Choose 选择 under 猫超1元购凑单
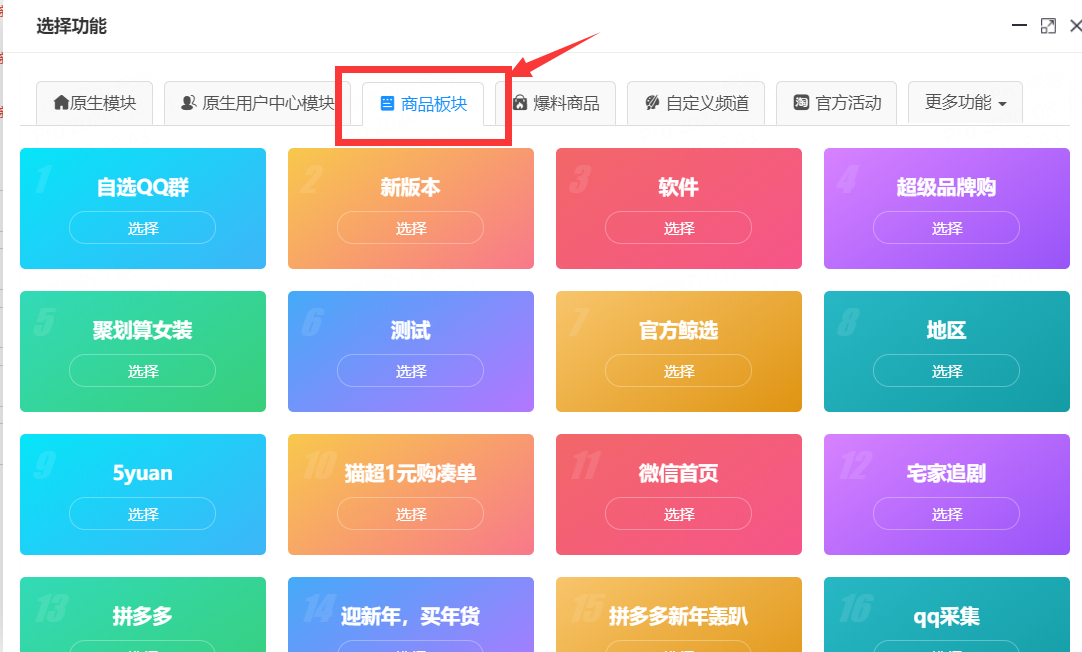Screen dimensions: 1082x652 pyautogui.click(x=411, y=513)
